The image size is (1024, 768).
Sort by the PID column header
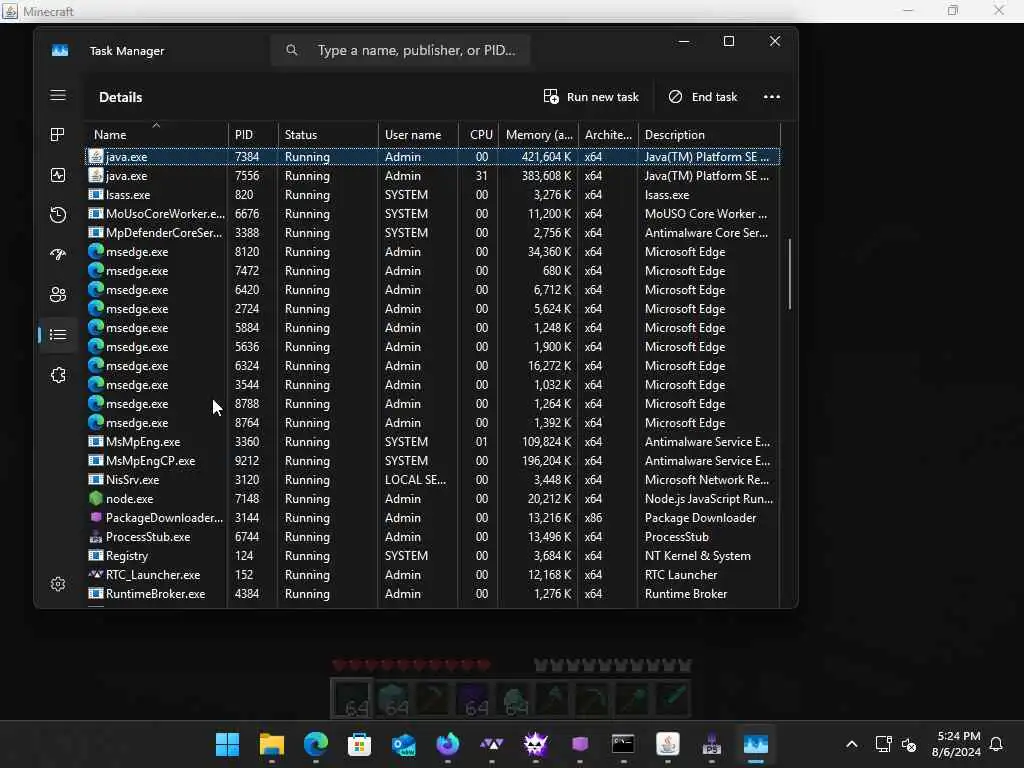pyautogui.click(x=253, y=135)
